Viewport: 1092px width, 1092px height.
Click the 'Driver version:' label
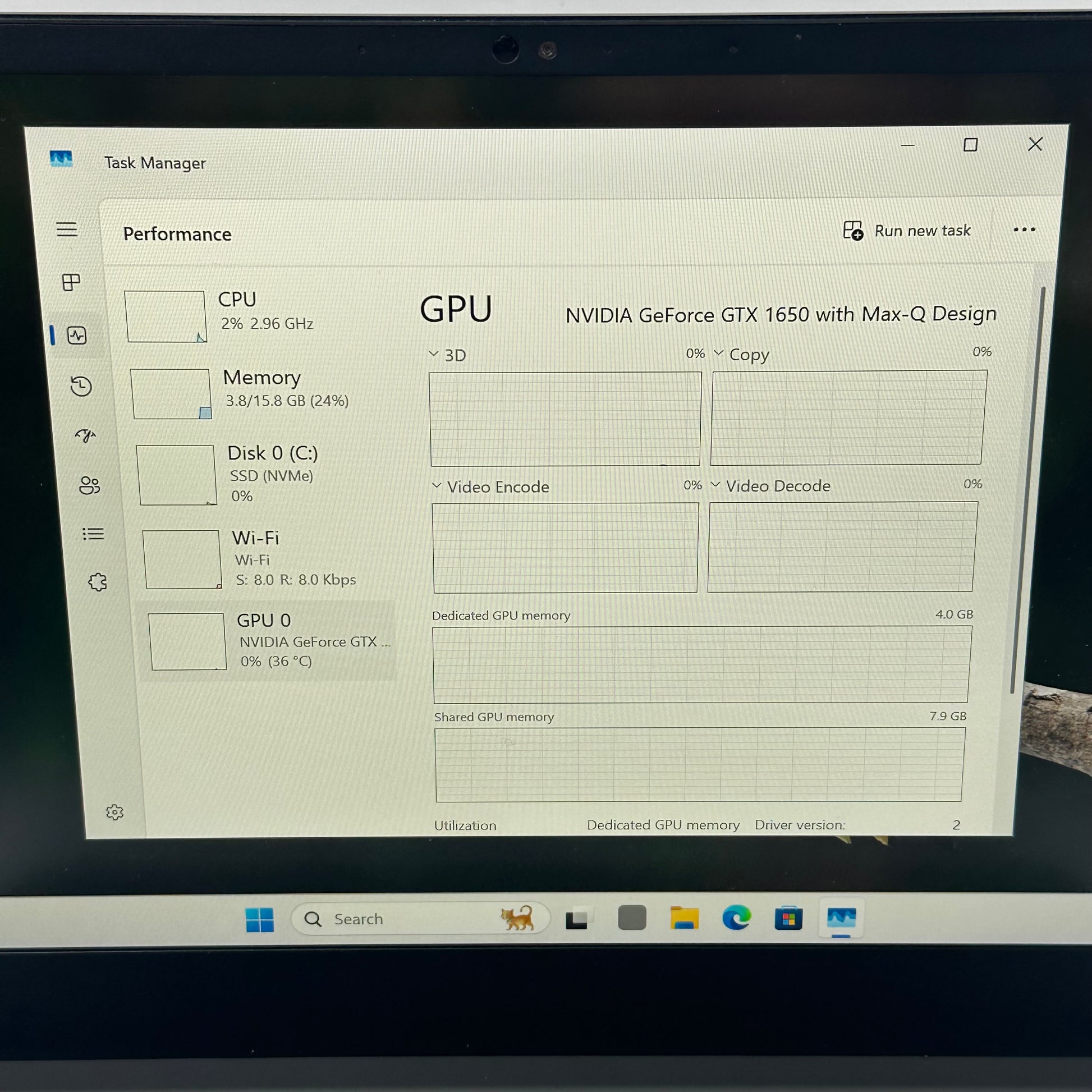tap(800, 825)
